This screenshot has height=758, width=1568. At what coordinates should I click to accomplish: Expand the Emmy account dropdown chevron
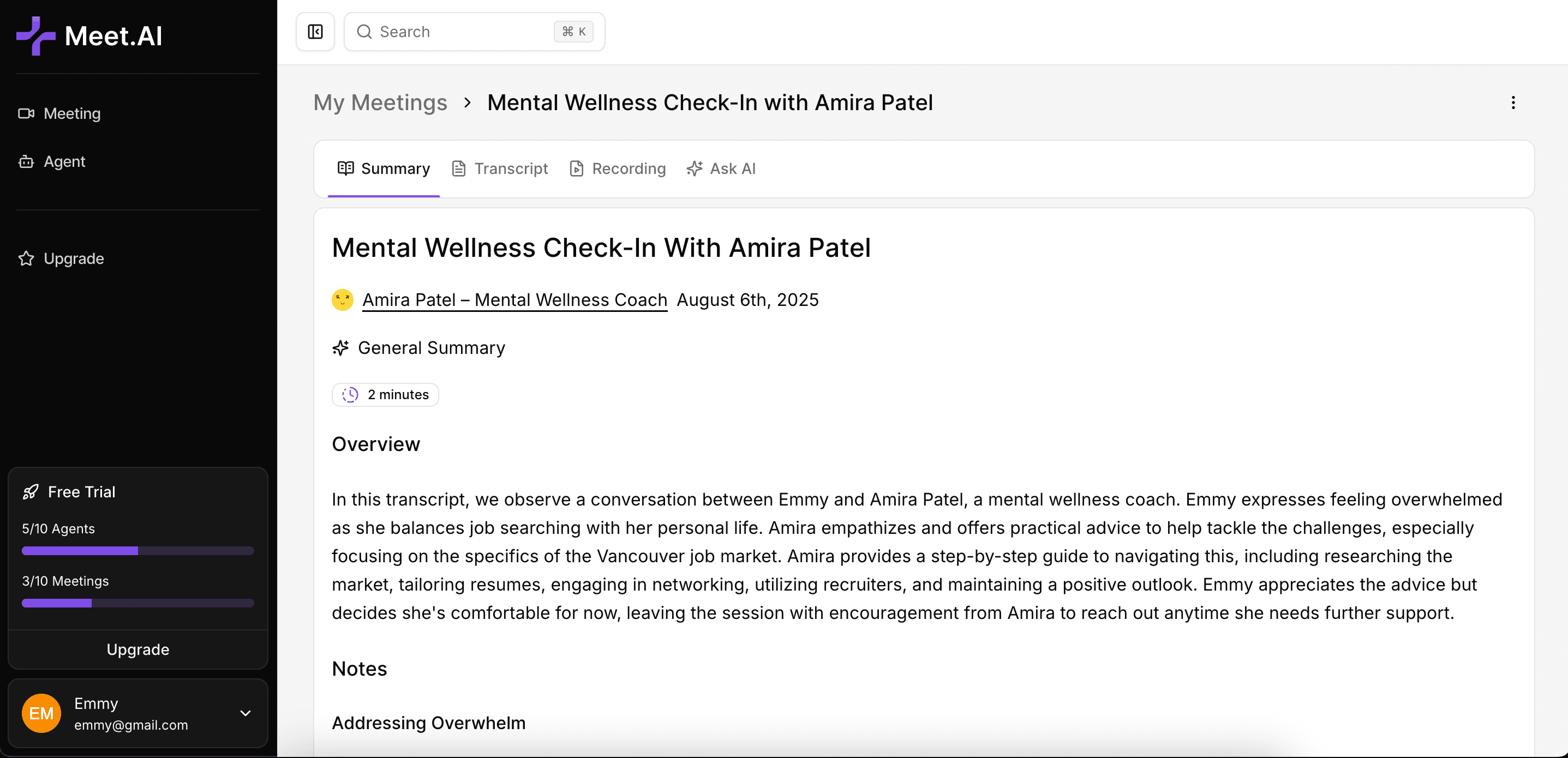tap(246, 713)
